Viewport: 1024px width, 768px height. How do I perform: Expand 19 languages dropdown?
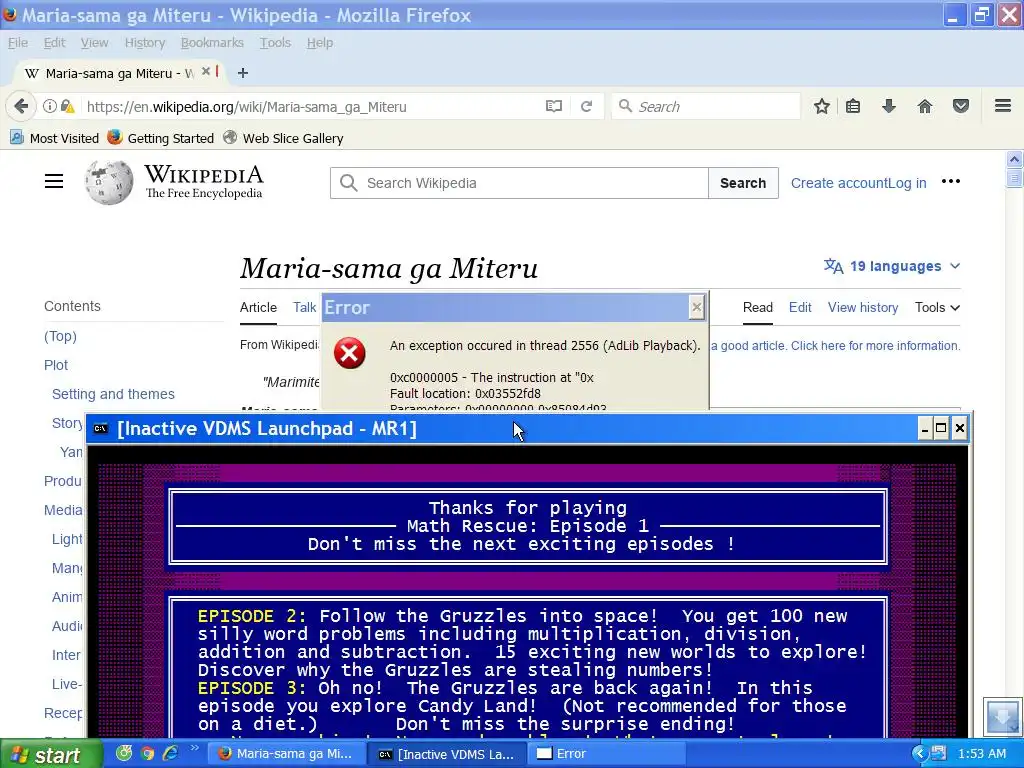[x=892, y=266]
